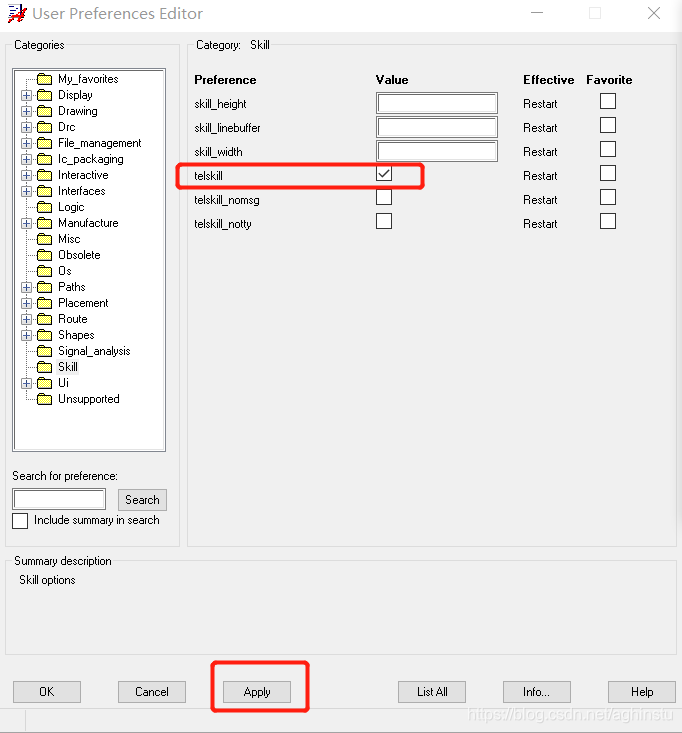
Task: Click OK to confirm preferences
Action: click(x=47, y=692)
